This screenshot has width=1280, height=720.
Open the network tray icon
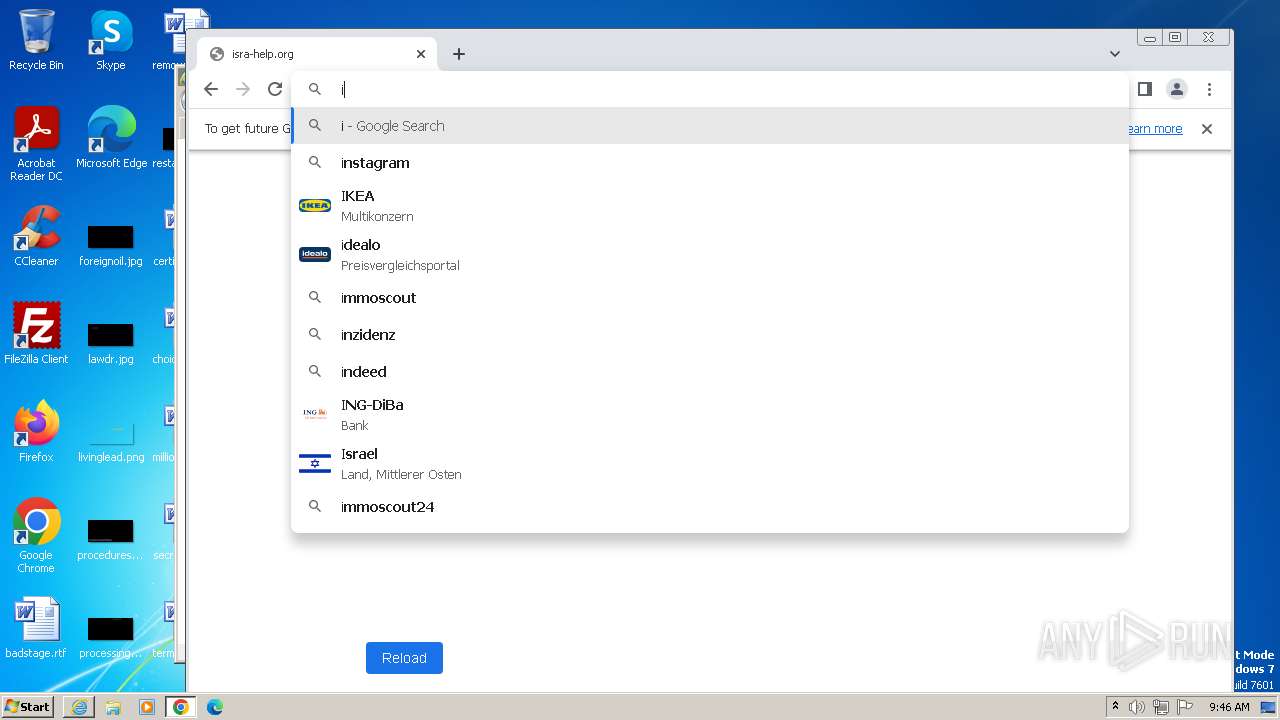(x=1161, y=707)
